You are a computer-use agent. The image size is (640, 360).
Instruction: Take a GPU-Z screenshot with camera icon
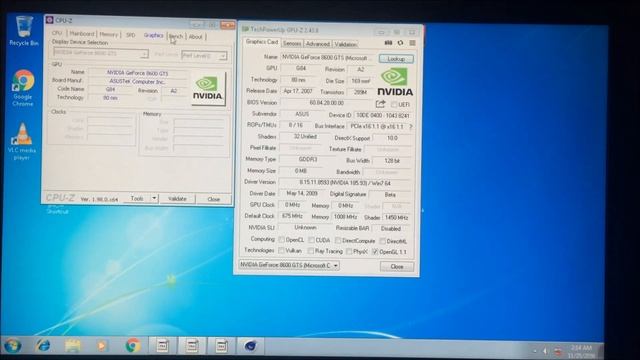[388, 43]
